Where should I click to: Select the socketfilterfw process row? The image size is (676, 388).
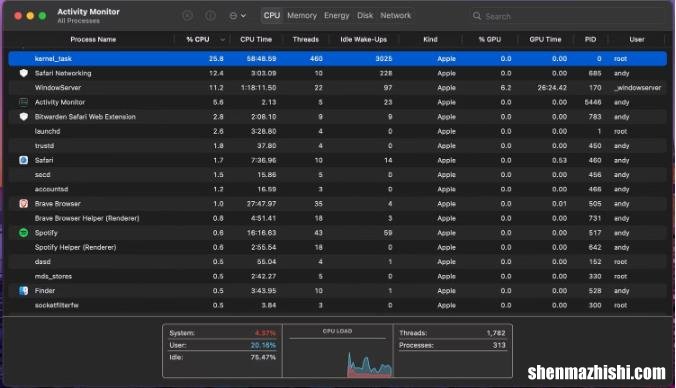338,305
